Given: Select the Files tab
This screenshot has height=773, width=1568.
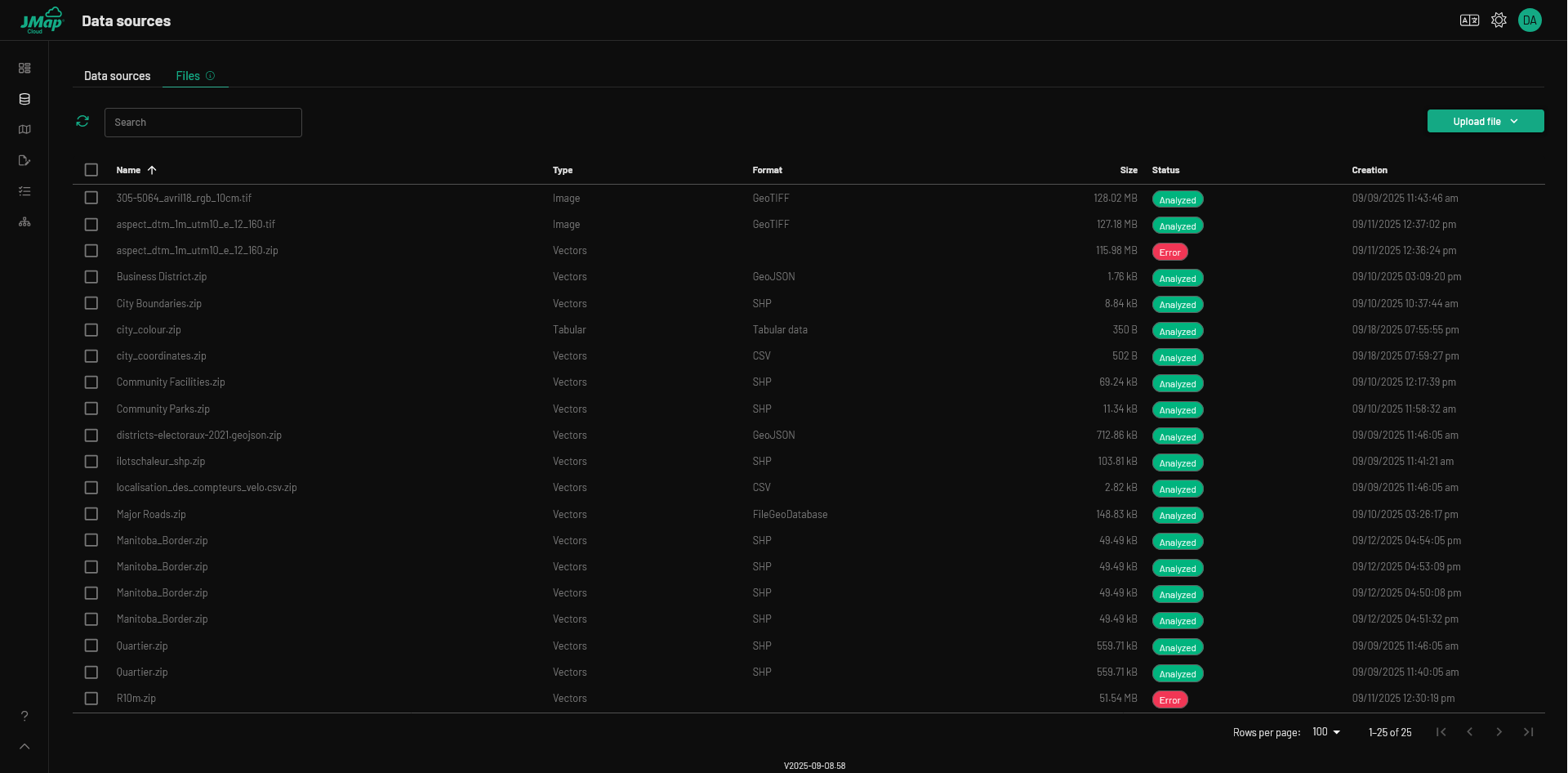Looking at the screenshot, I should [x=188, y=76].
